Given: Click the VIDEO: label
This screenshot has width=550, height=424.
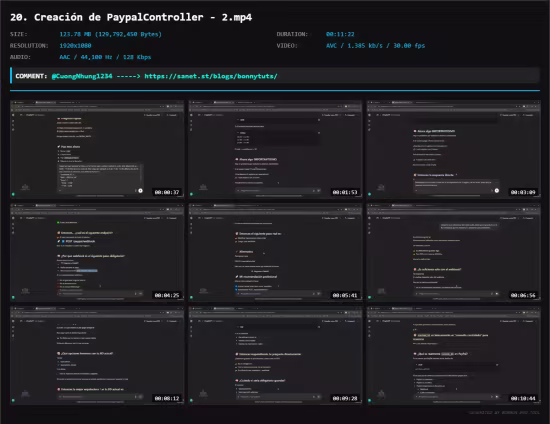Looking at the screenshot, I should (287, 46).
